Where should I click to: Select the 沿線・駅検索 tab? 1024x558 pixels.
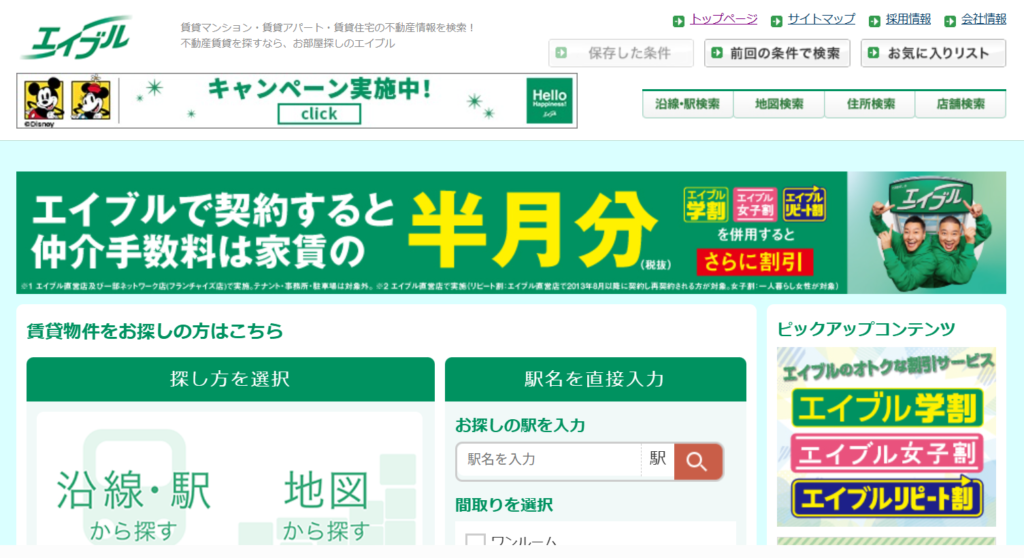coord(688,104)
